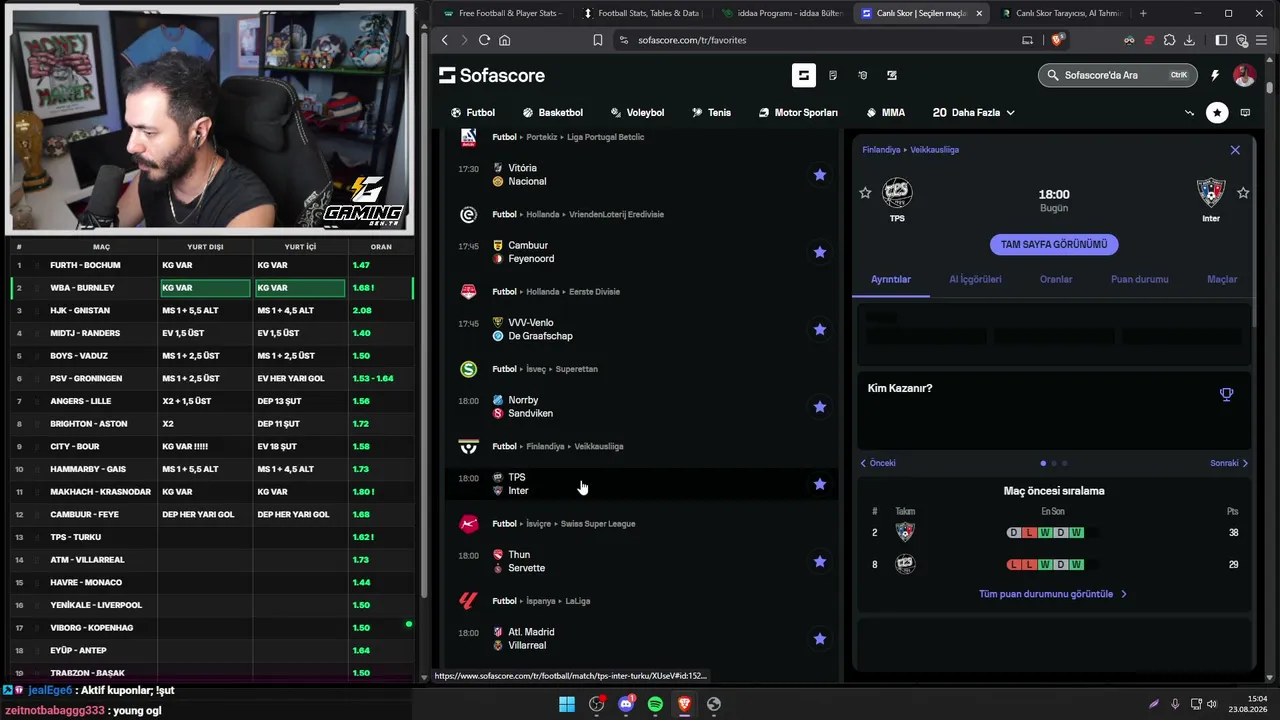Screen dimensions: 1280x720
Task: Open the Windows Start menu
Action: (x=567, y=704)
